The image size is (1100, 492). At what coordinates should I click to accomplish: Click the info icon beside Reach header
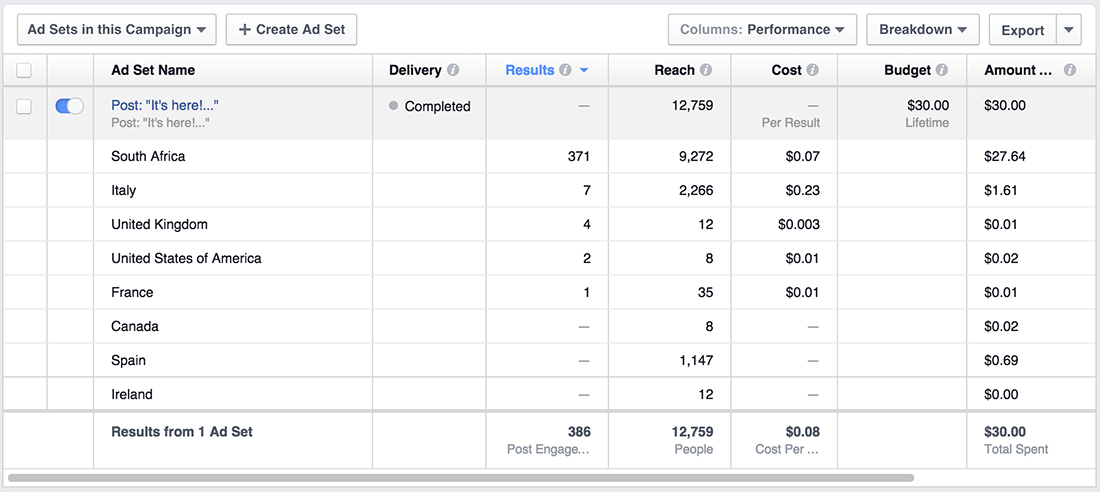click(x=706, y=70)
